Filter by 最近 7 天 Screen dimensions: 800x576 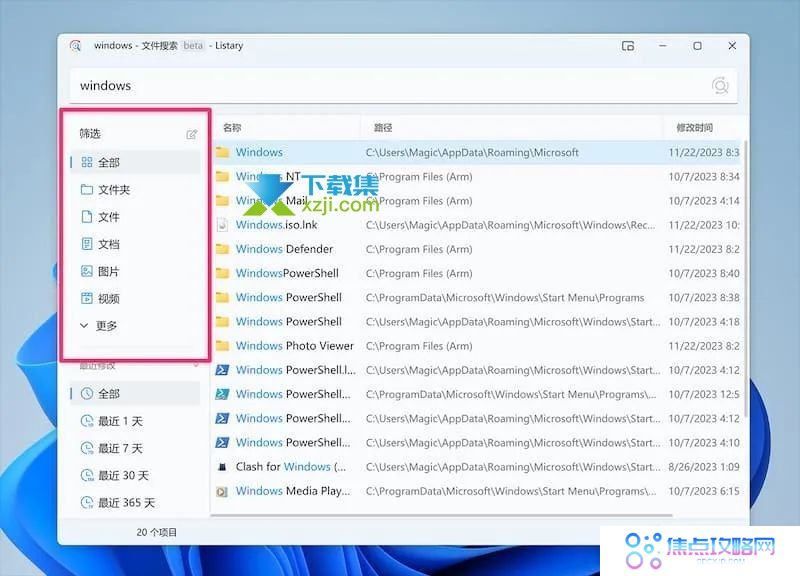pos(135,448)
